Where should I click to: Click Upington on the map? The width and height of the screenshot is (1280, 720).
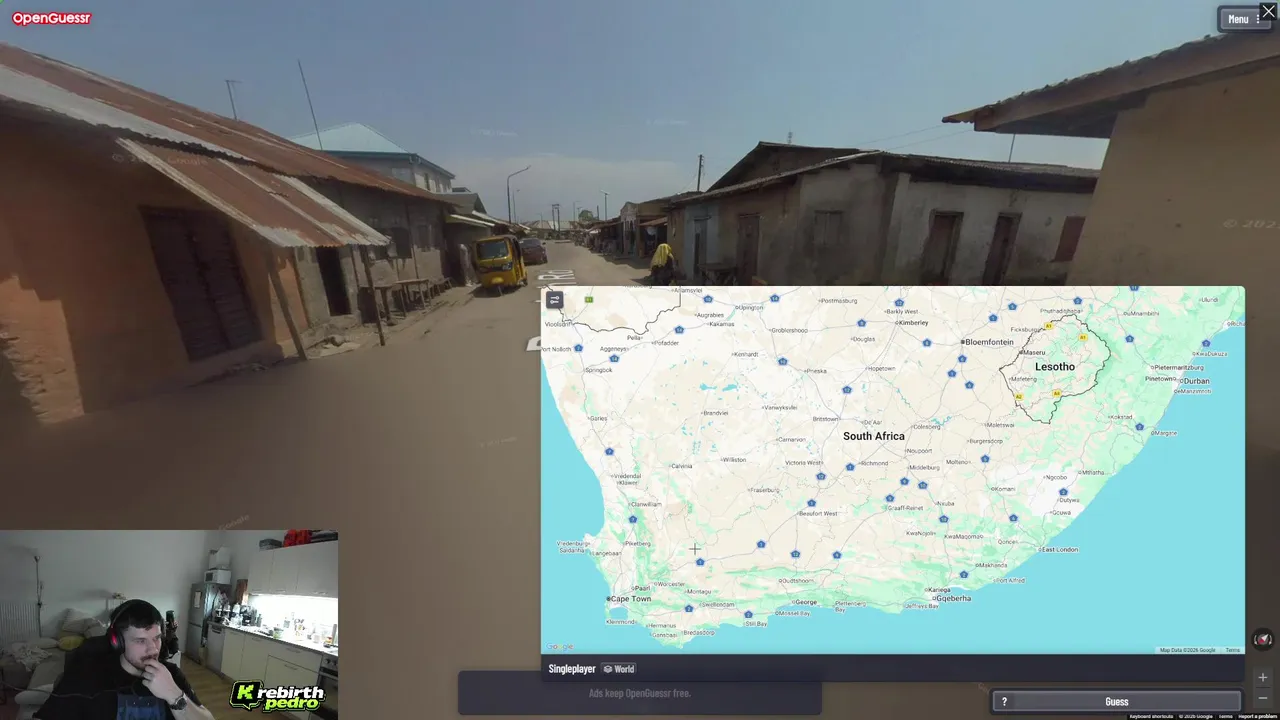pos(749,307)
